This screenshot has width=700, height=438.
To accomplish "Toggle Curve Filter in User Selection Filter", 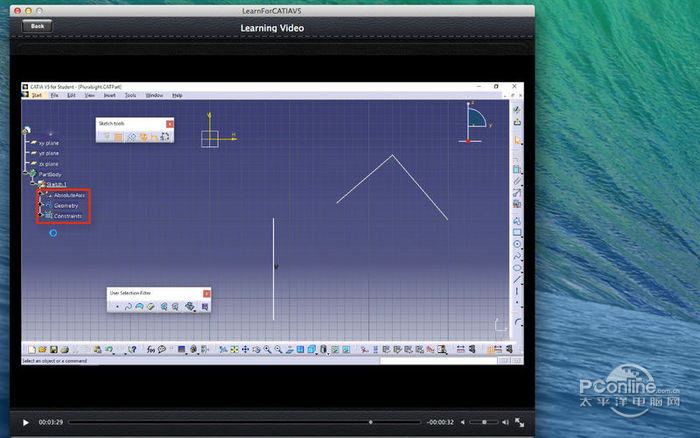I will 128,306.
